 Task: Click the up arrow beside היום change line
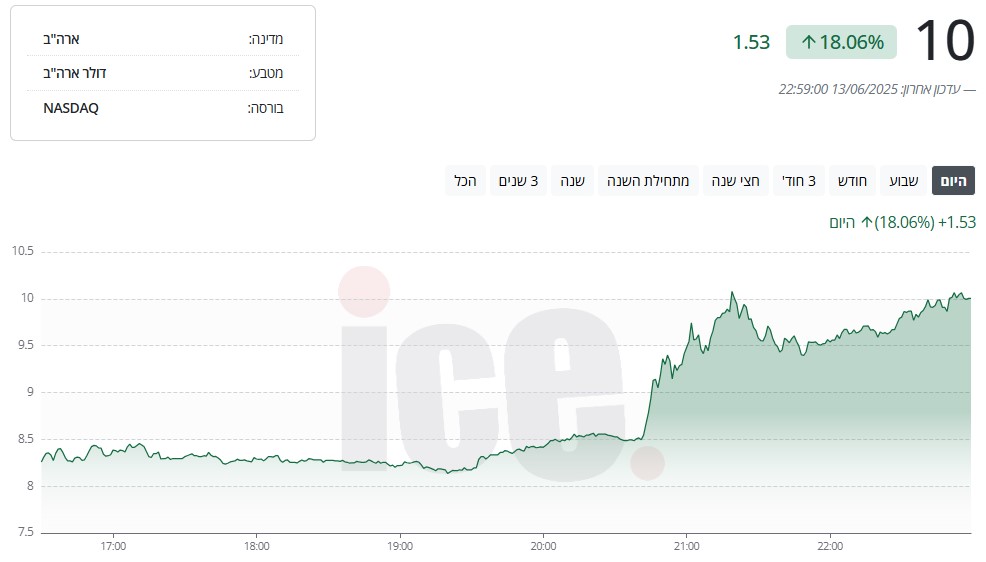click(867, 222)
